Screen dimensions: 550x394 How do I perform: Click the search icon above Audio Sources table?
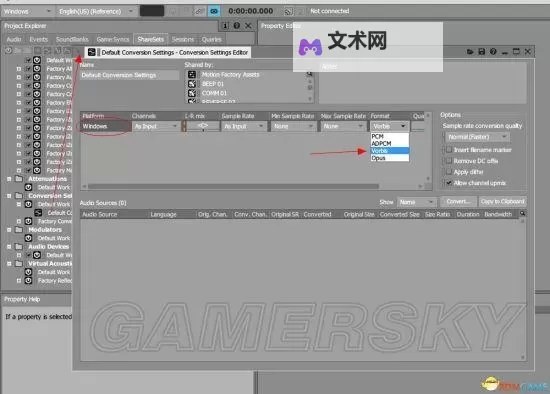tap(523, 214)
